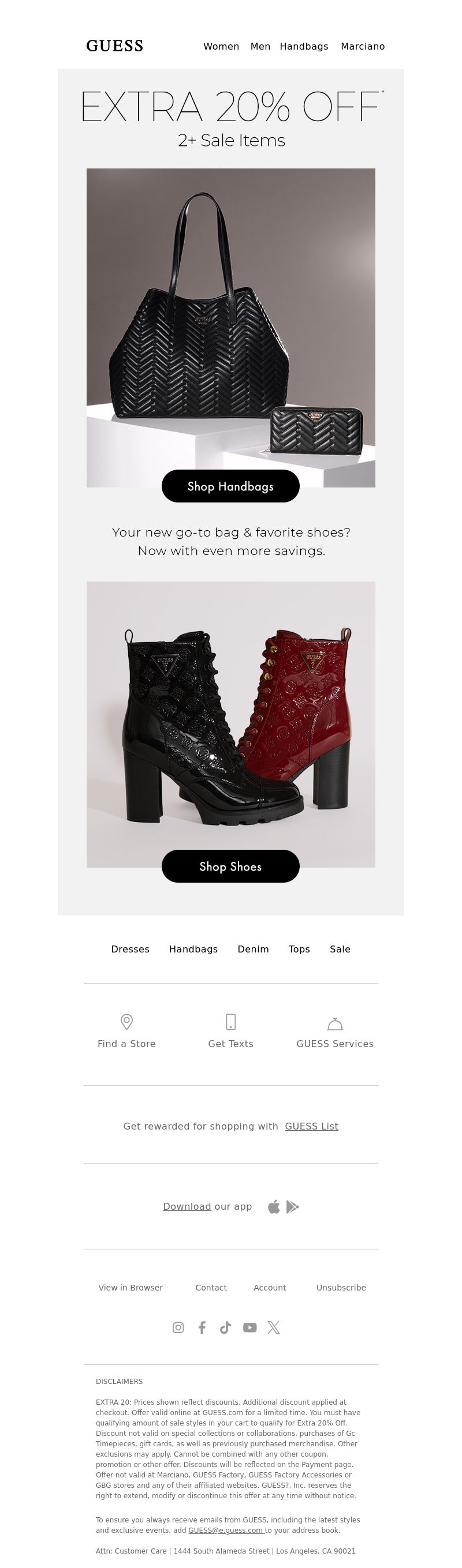Open the YouTube social icon
Screen dimensions: 462x1568
coord(250,1327)
